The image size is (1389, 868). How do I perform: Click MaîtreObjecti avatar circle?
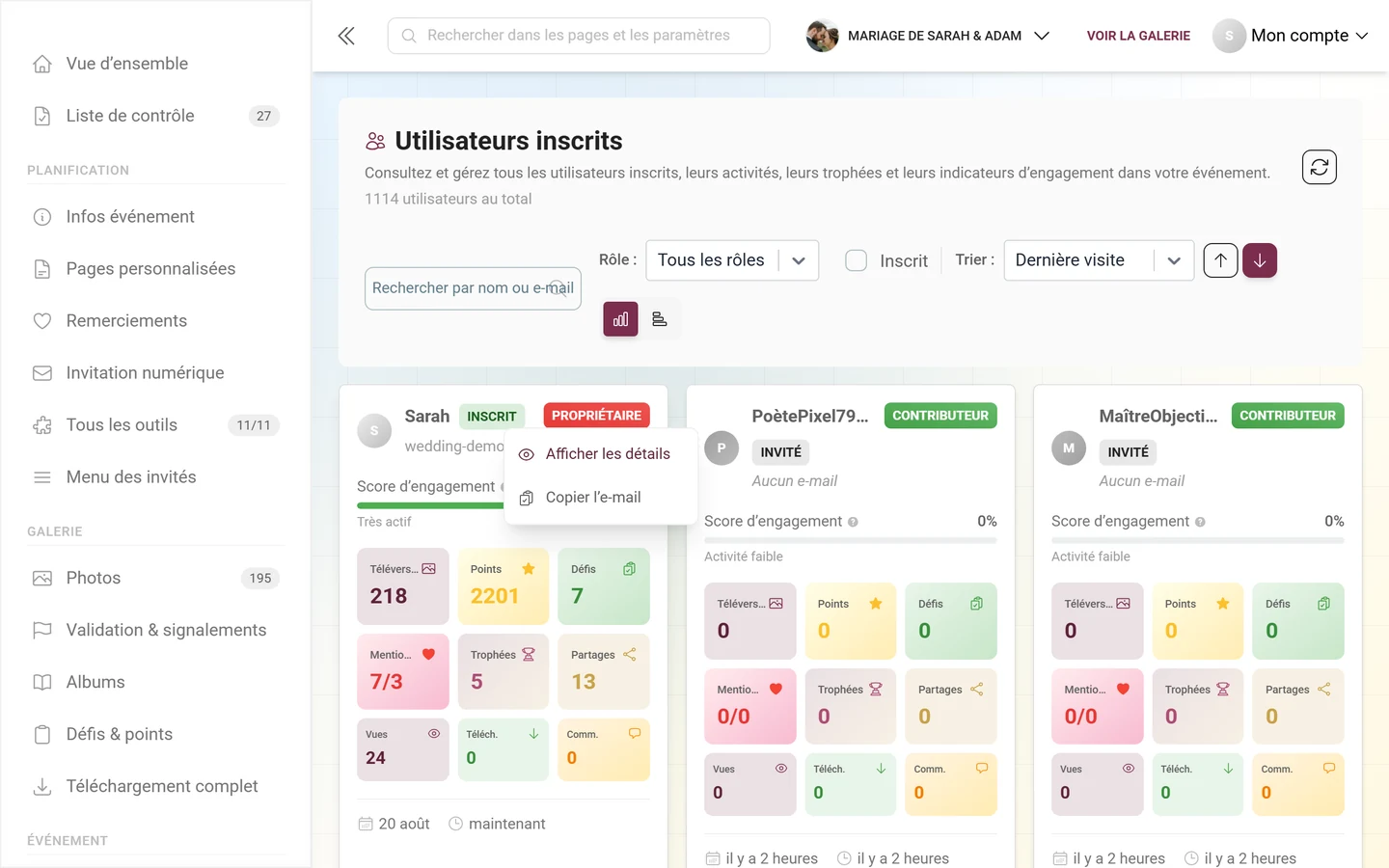tap(1069, 448)
